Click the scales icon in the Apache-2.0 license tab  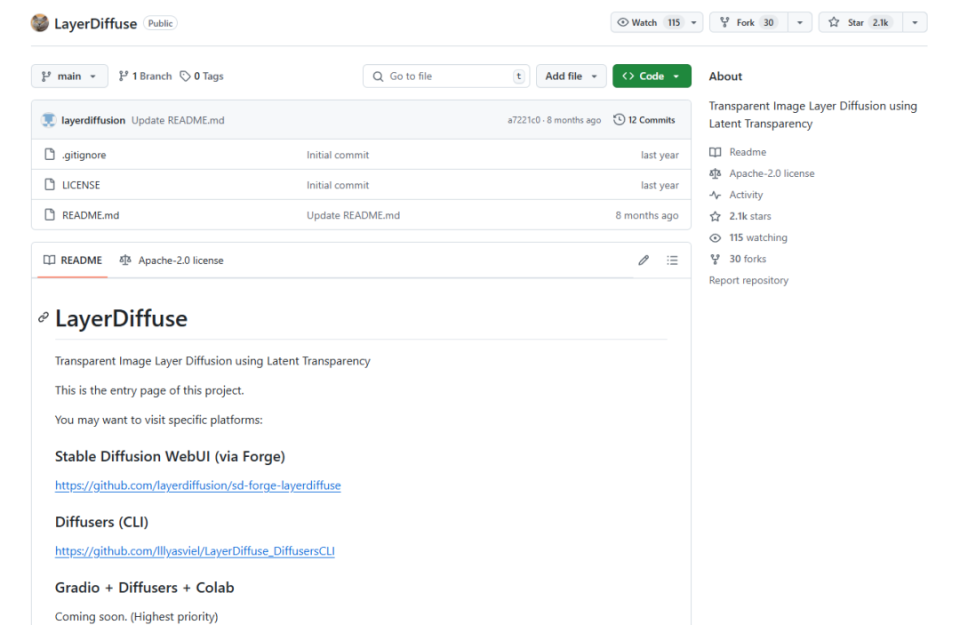pyautogui.click(x=126, y=260)
